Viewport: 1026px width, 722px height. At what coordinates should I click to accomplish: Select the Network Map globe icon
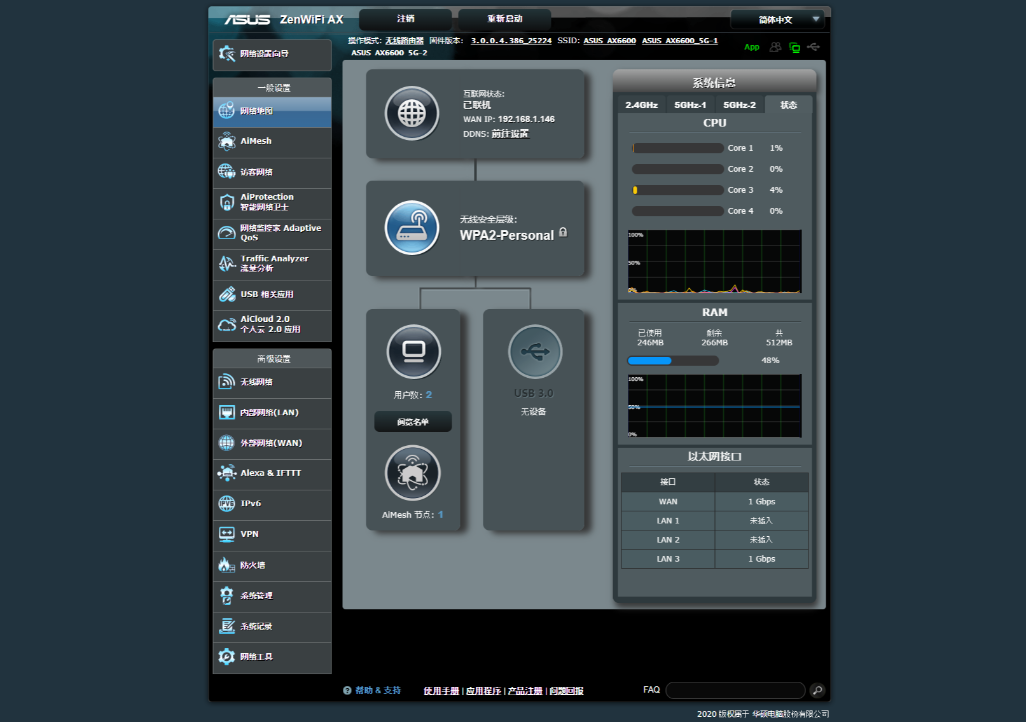226,111
